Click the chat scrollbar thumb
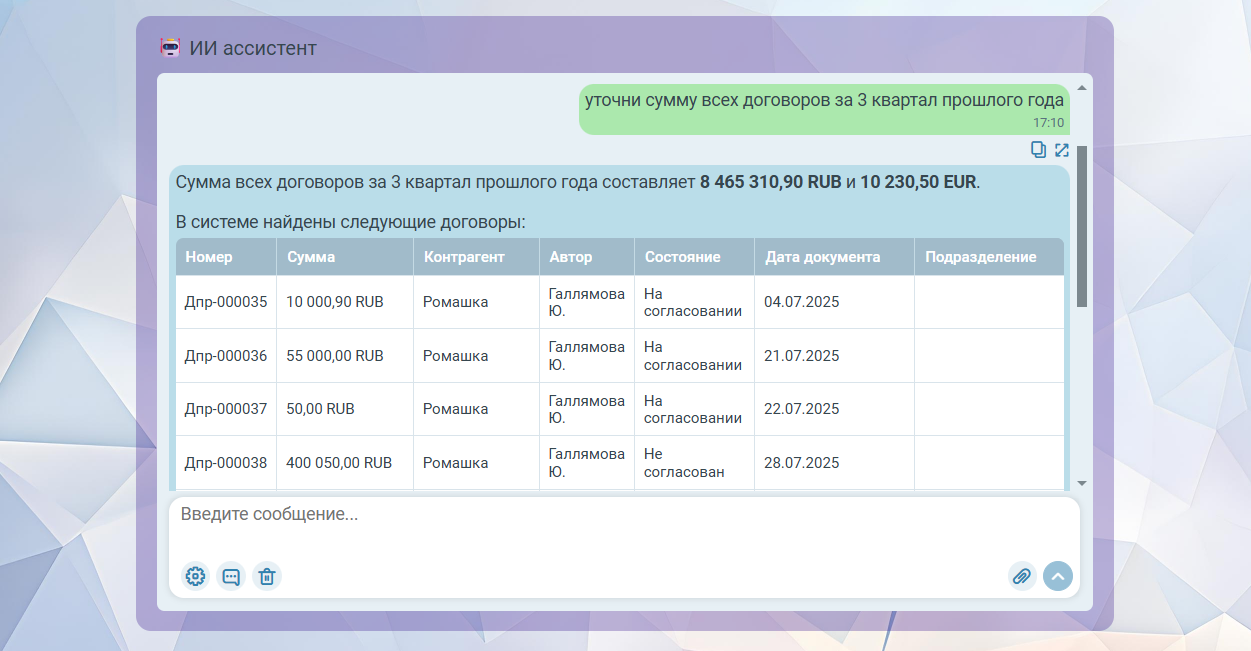This screenshot has height=651, width=1251. pos(1081,226)
